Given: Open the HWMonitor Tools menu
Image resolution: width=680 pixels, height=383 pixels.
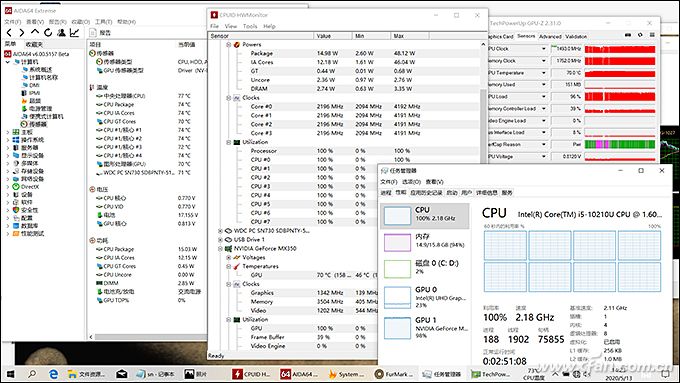Looking at the screenshot, I should click(250, 26).
